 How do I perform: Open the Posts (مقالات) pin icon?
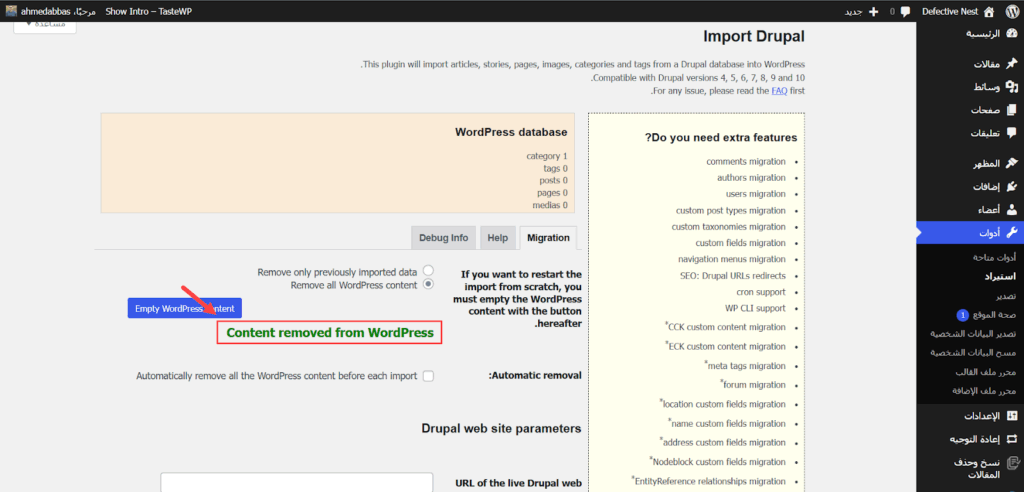[1011, 64]
